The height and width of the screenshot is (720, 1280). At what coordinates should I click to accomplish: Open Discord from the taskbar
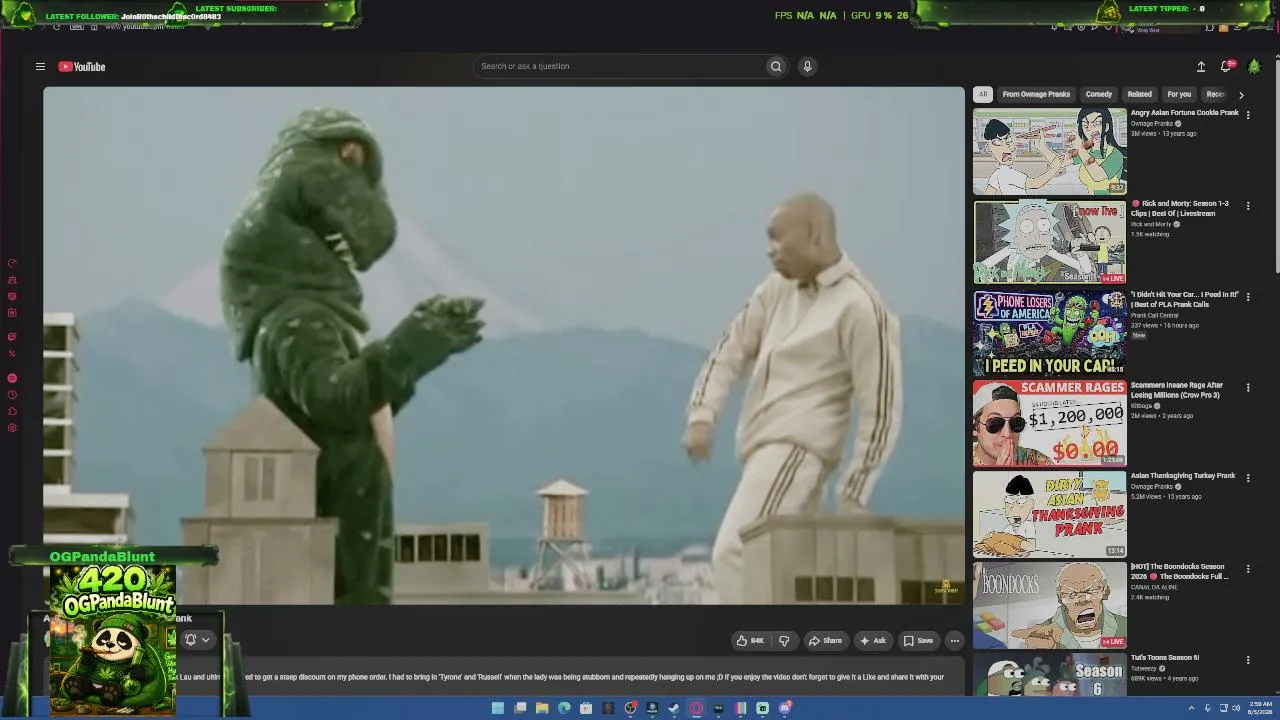(785, 708)
